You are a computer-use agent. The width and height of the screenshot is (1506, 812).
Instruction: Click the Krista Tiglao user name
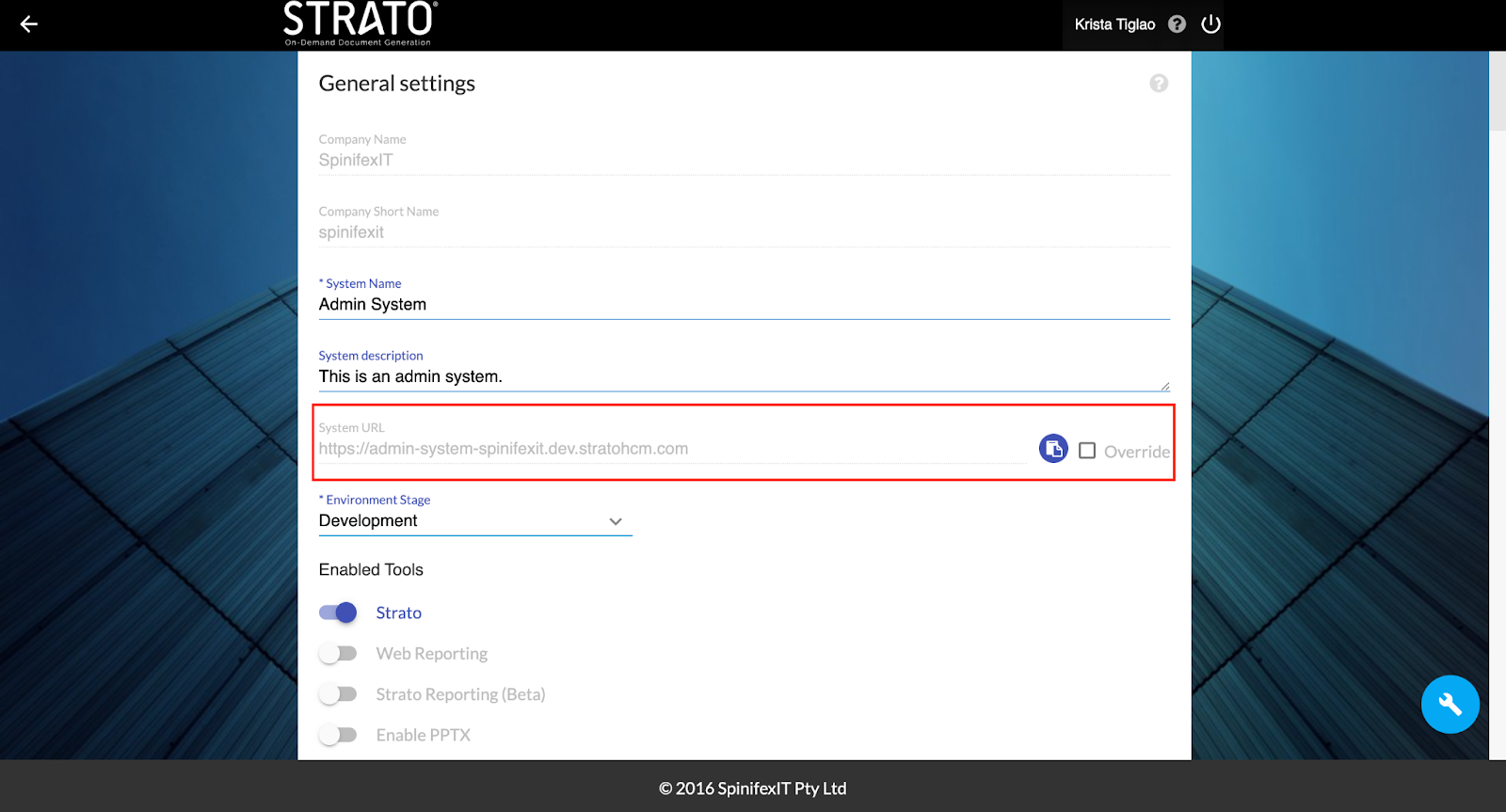tap(1114, 24)
